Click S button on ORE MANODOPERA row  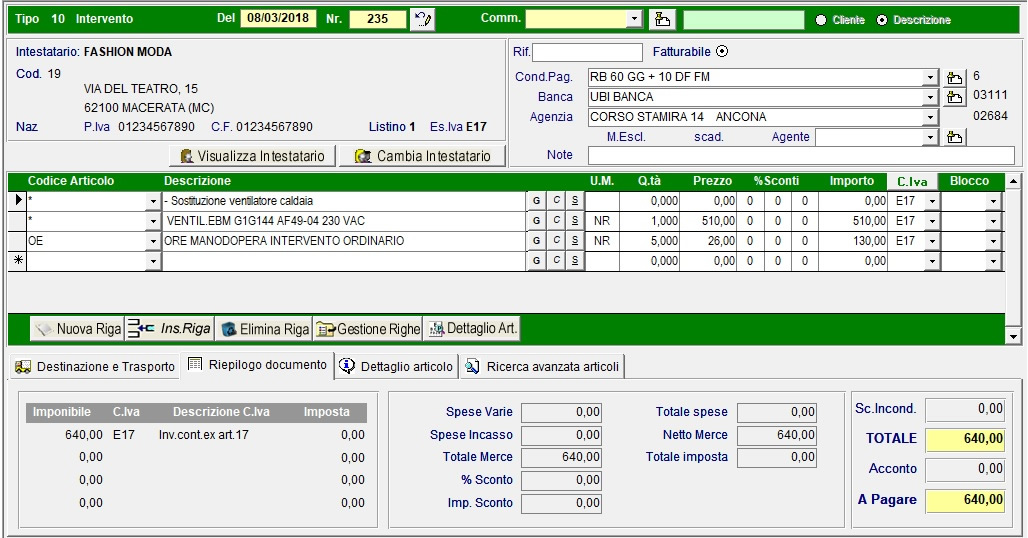(575, 240)
